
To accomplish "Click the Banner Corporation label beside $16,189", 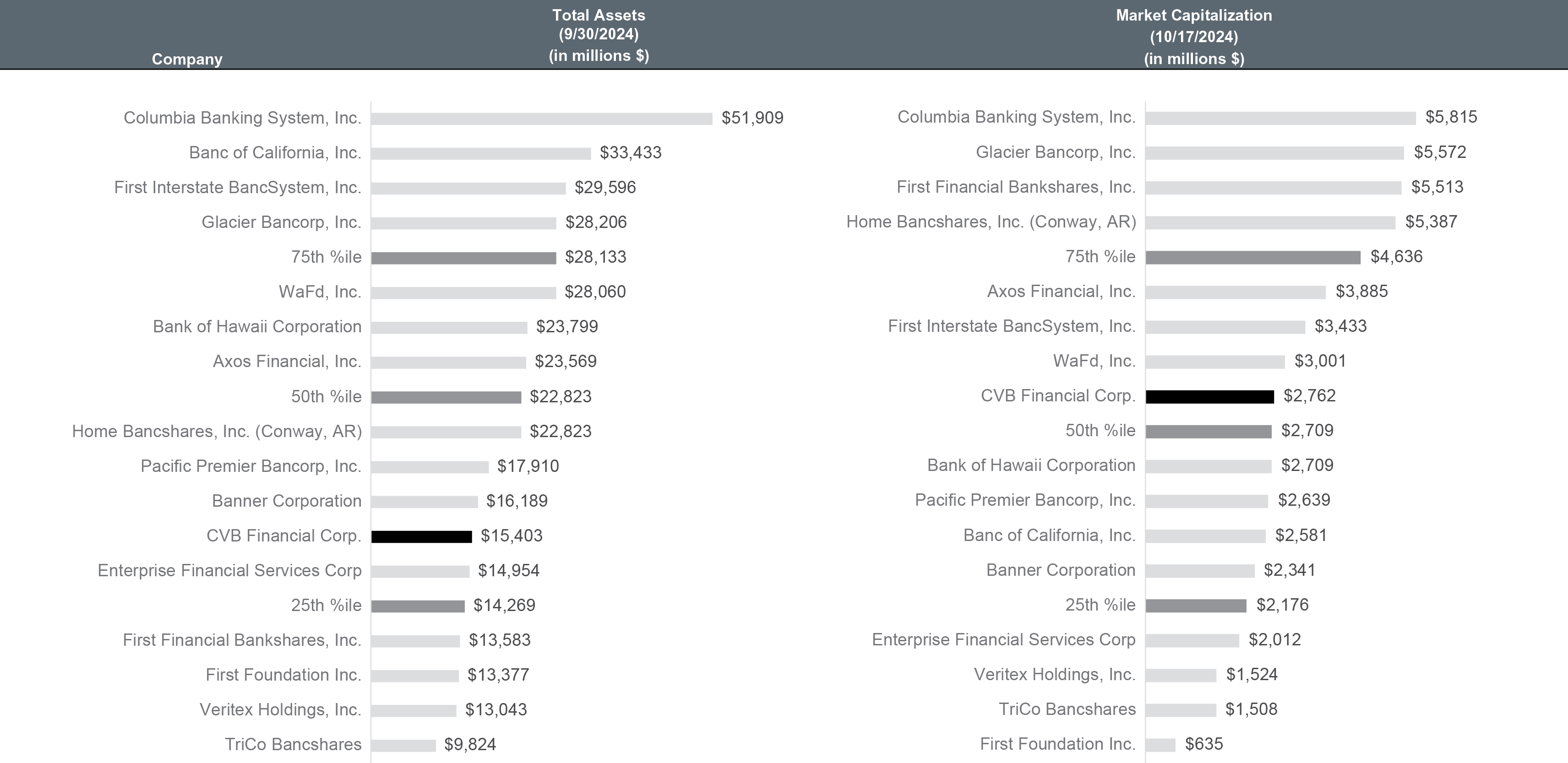I will [286, 501].
